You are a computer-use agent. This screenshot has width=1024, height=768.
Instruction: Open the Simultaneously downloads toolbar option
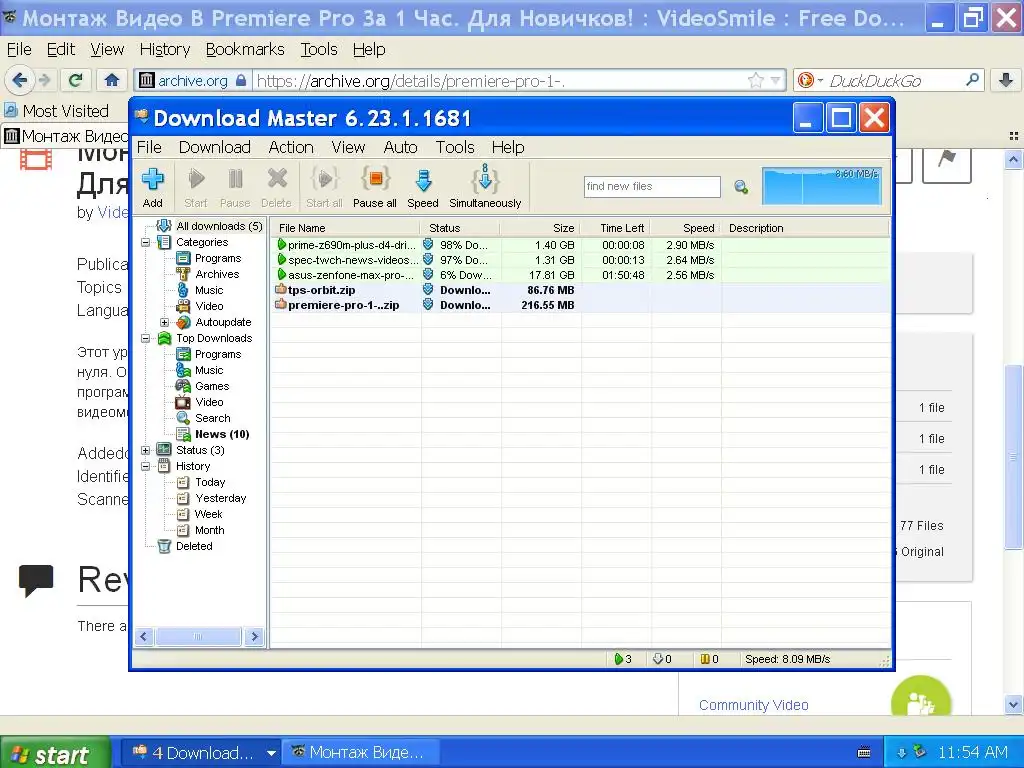coord(485,187)
